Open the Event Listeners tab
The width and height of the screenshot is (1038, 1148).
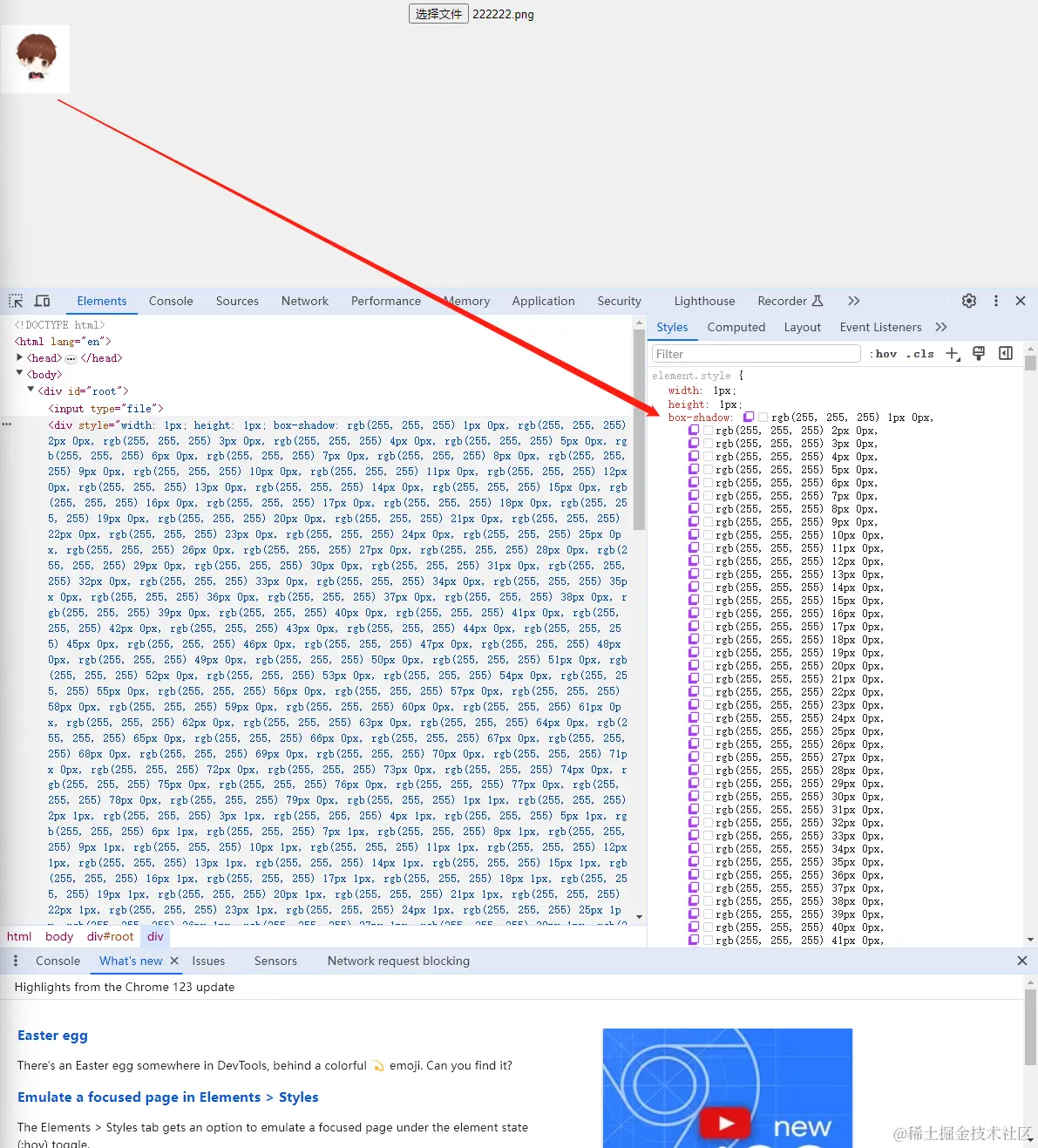pos(881,327)
